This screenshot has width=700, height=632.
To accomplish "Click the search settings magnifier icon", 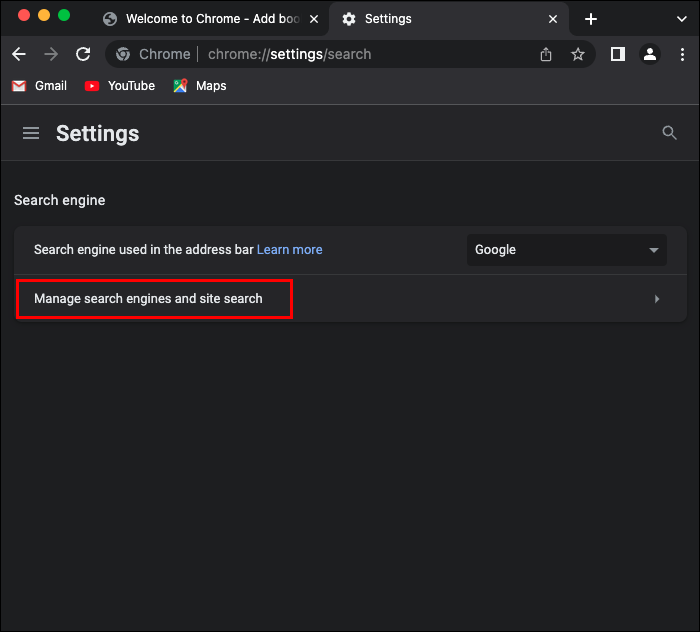I will [x=669, y=133].
